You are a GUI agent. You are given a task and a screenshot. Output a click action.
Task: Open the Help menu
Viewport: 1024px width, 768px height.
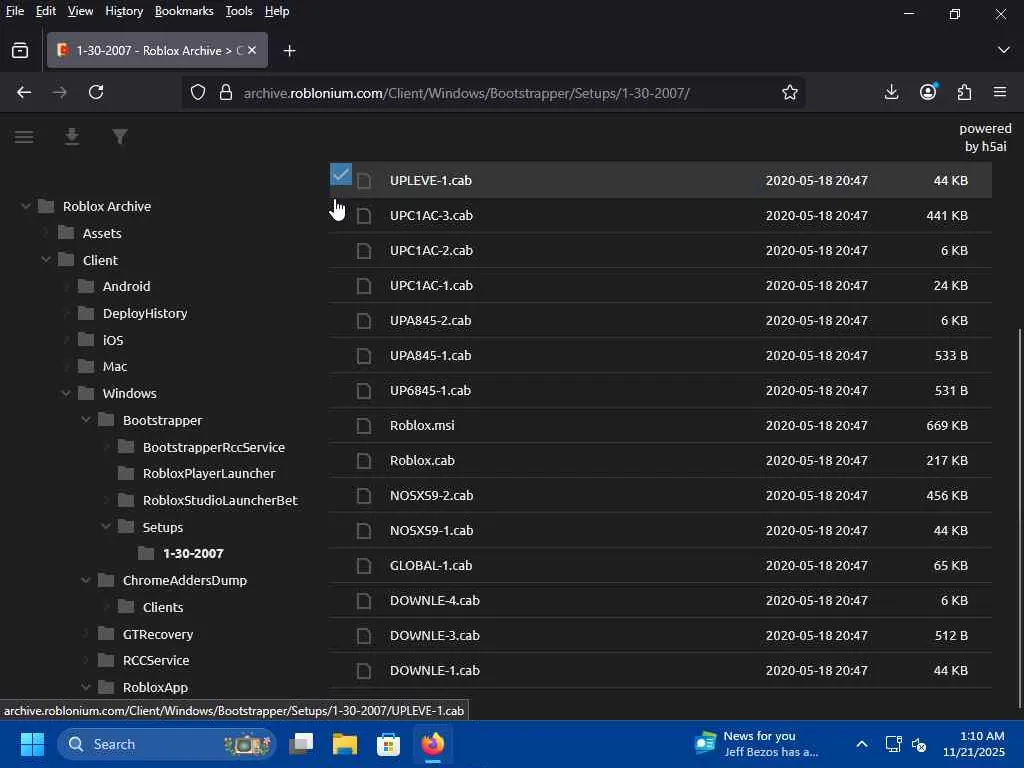(x=277, y=11)
